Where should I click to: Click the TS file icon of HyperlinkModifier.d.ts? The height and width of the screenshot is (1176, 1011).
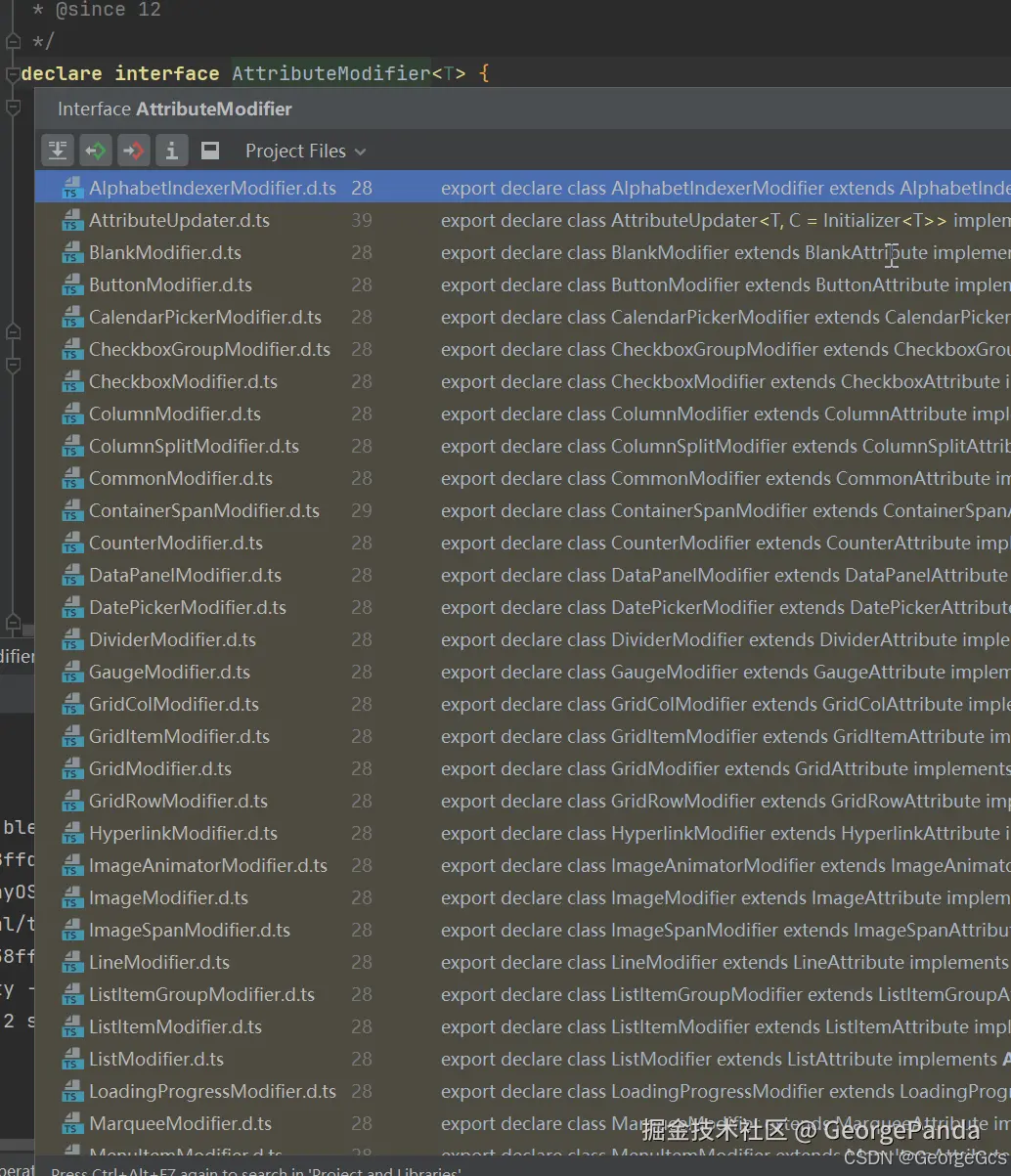tap(72, 834)
